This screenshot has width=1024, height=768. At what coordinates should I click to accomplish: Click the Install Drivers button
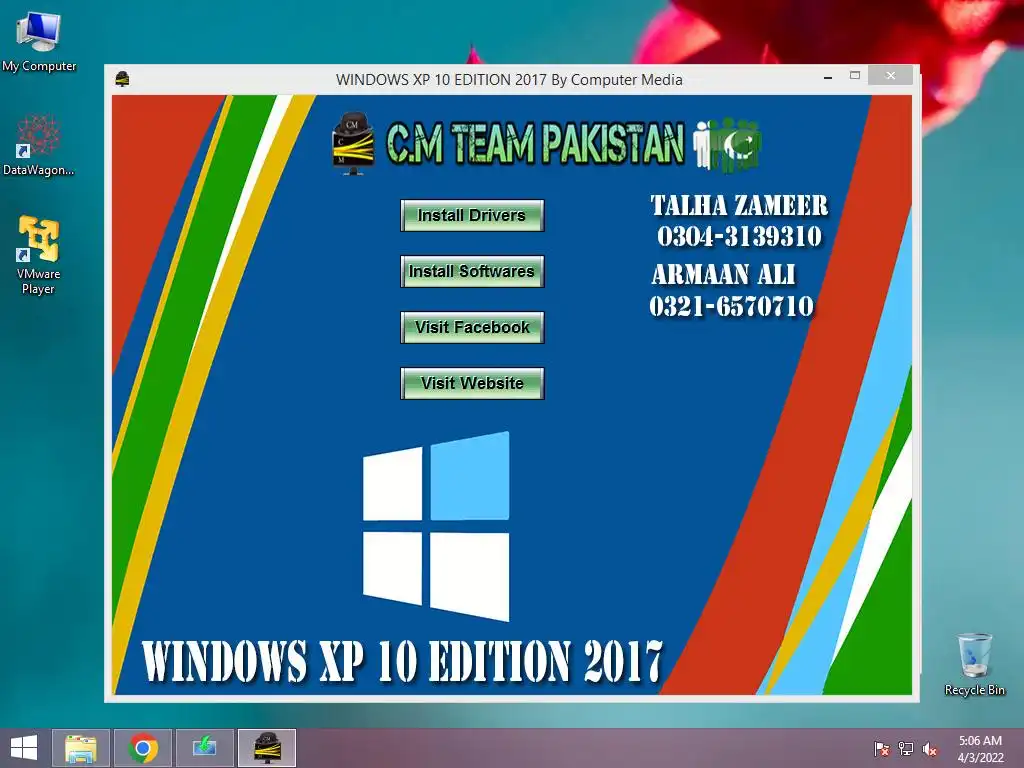[x=472, y=216]
